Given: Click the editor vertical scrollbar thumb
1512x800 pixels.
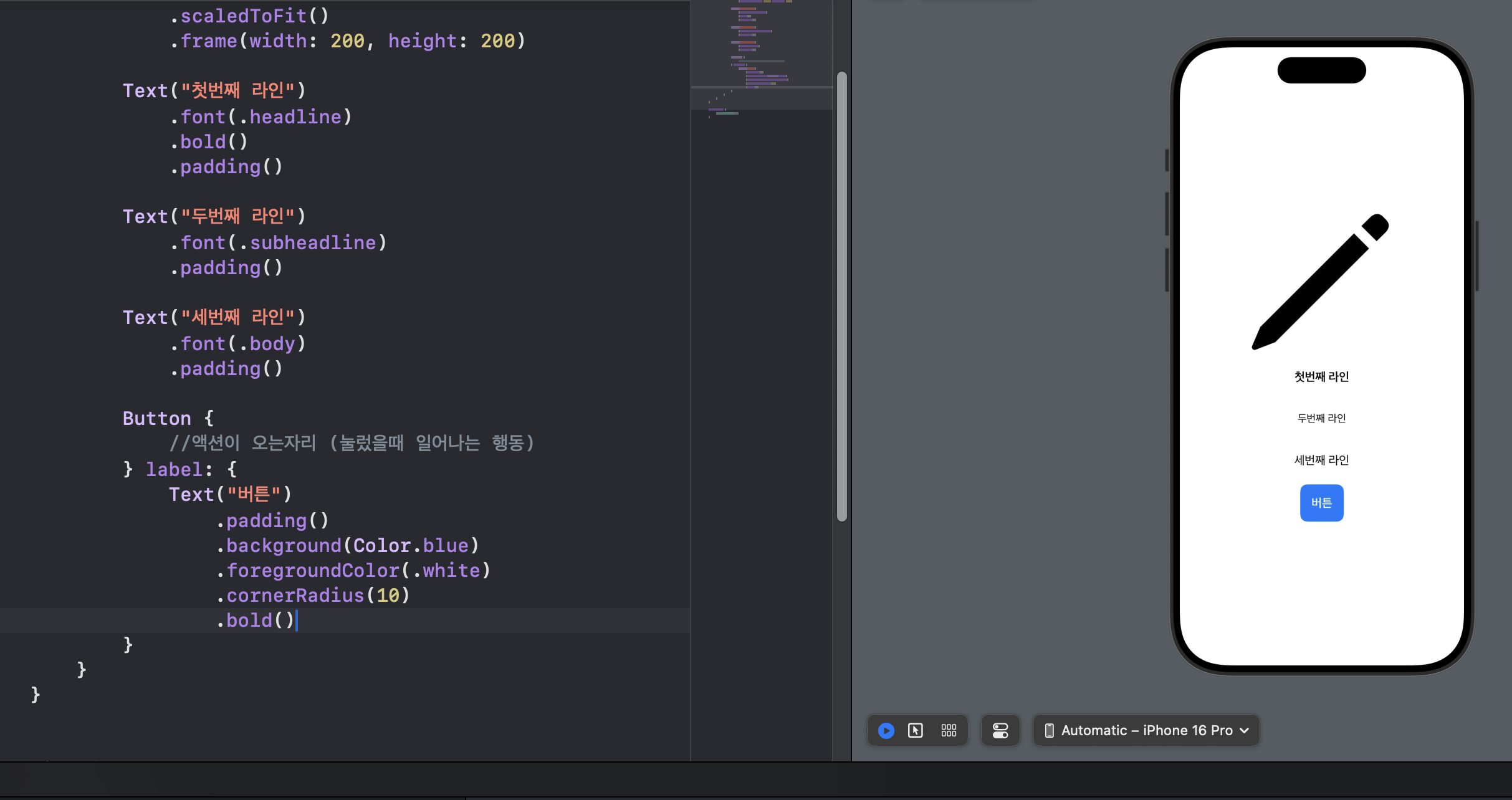Looking at the screenshot, I should click(x=841, y=296).
